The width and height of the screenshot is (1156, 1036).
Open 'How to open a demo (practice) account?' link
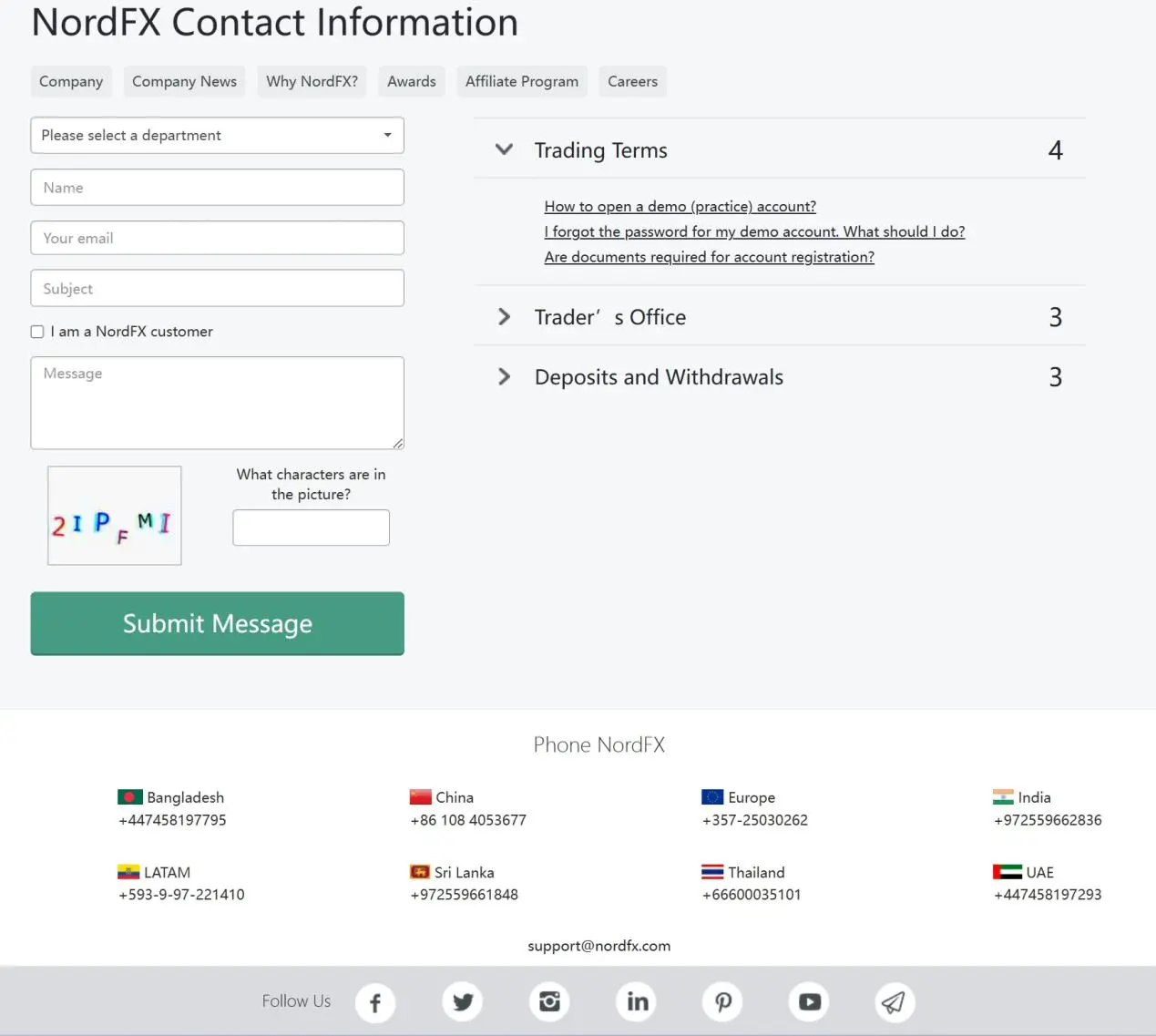click(x=680, y=206)
